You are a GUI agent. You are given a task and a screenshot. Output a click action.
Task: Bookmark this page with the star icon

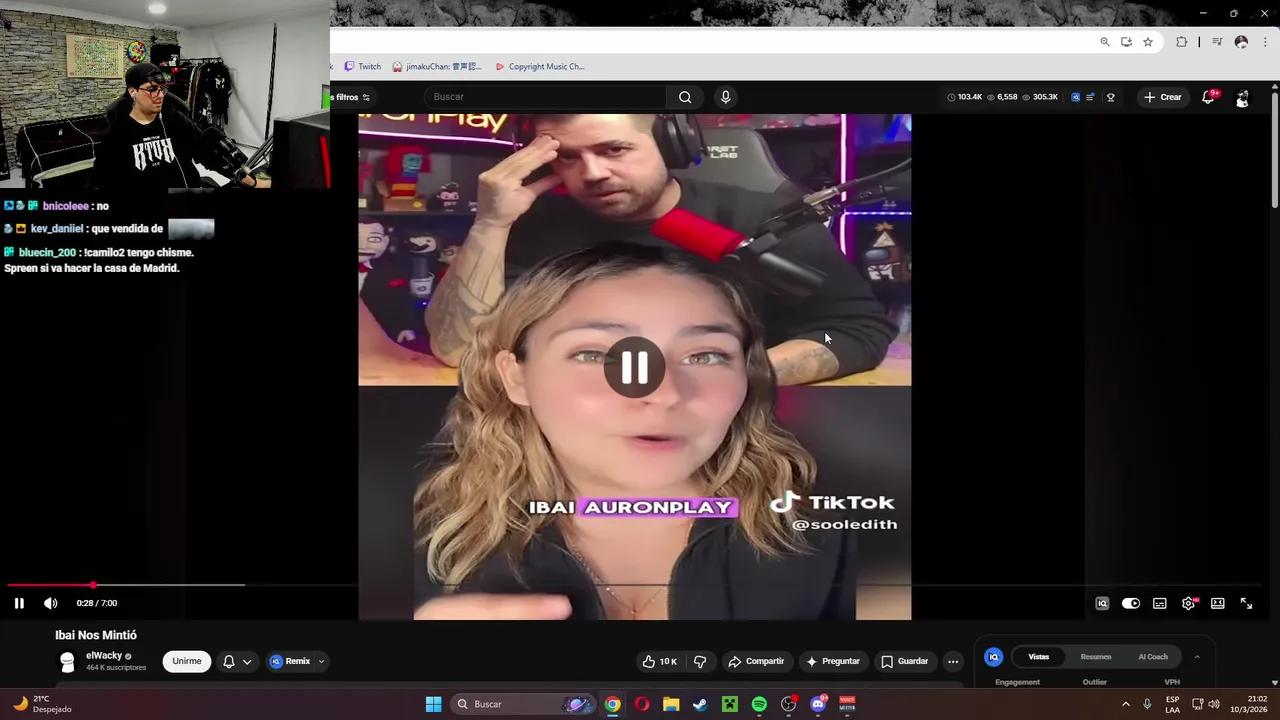click(1148, 42)
